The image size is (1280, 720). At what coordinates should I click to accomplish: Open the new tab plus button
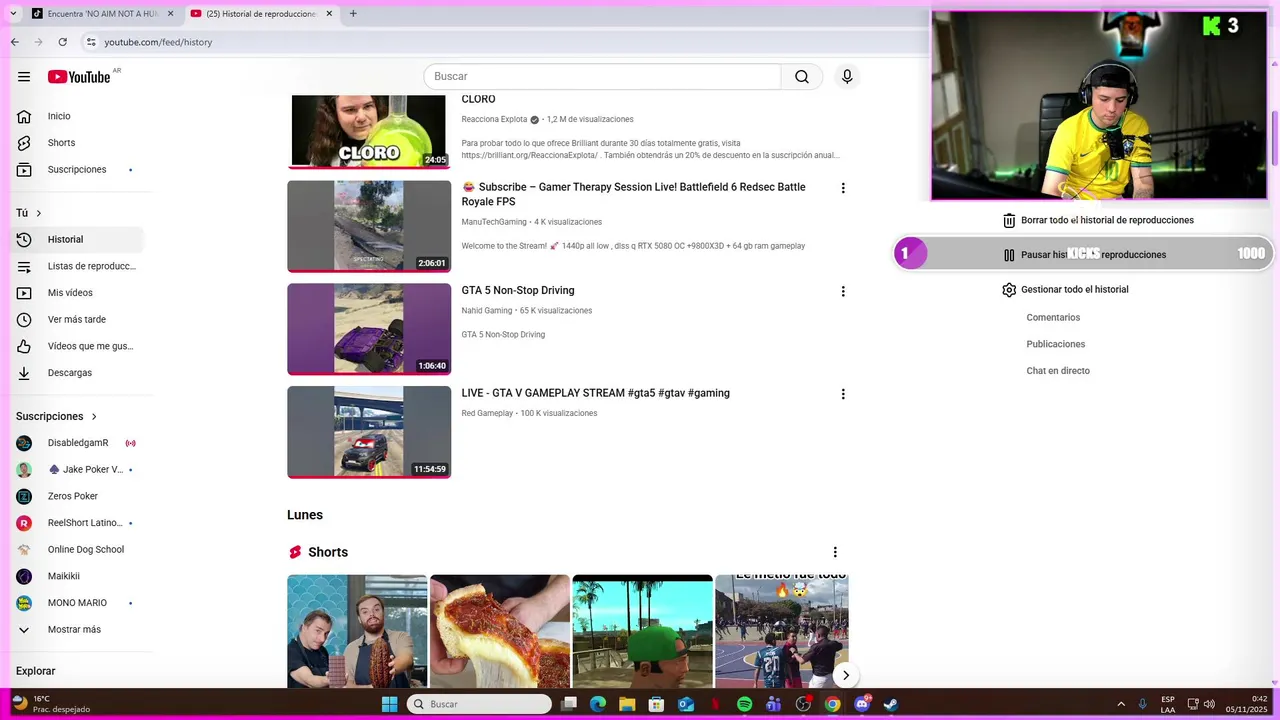[x=353, y=14]
